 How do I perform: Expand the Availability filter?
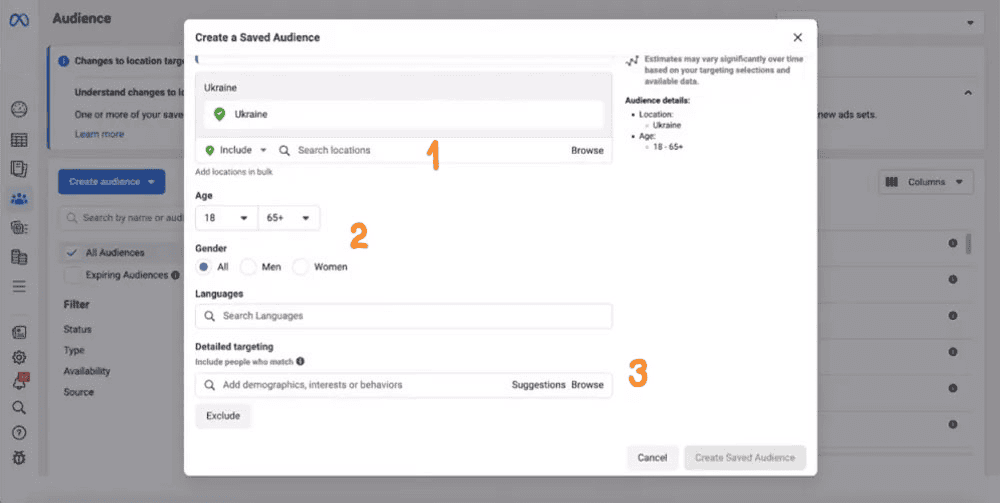(87, 371)
